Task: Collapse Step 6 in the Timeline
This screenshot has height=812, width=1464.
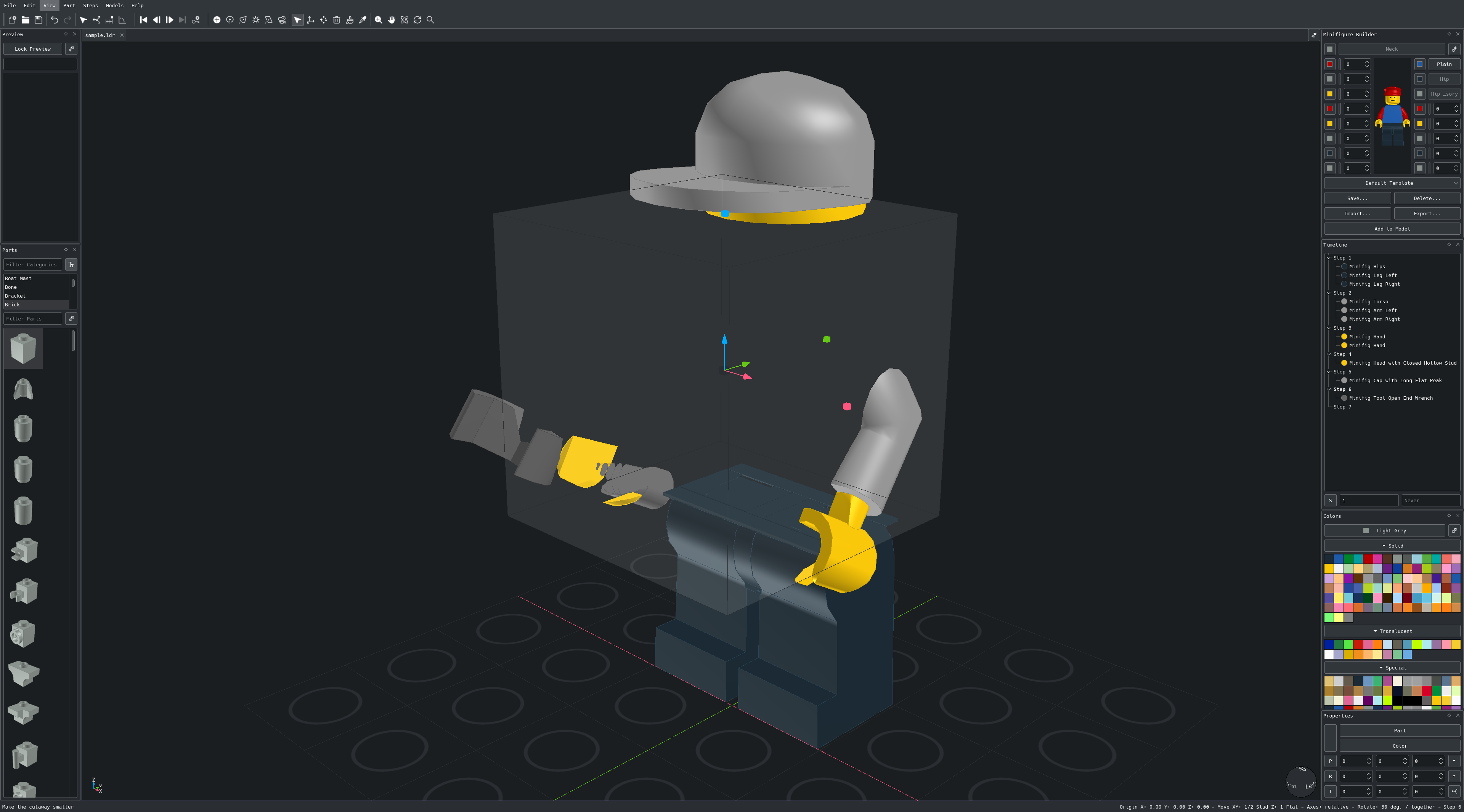Action: [x=1329, y=389]
